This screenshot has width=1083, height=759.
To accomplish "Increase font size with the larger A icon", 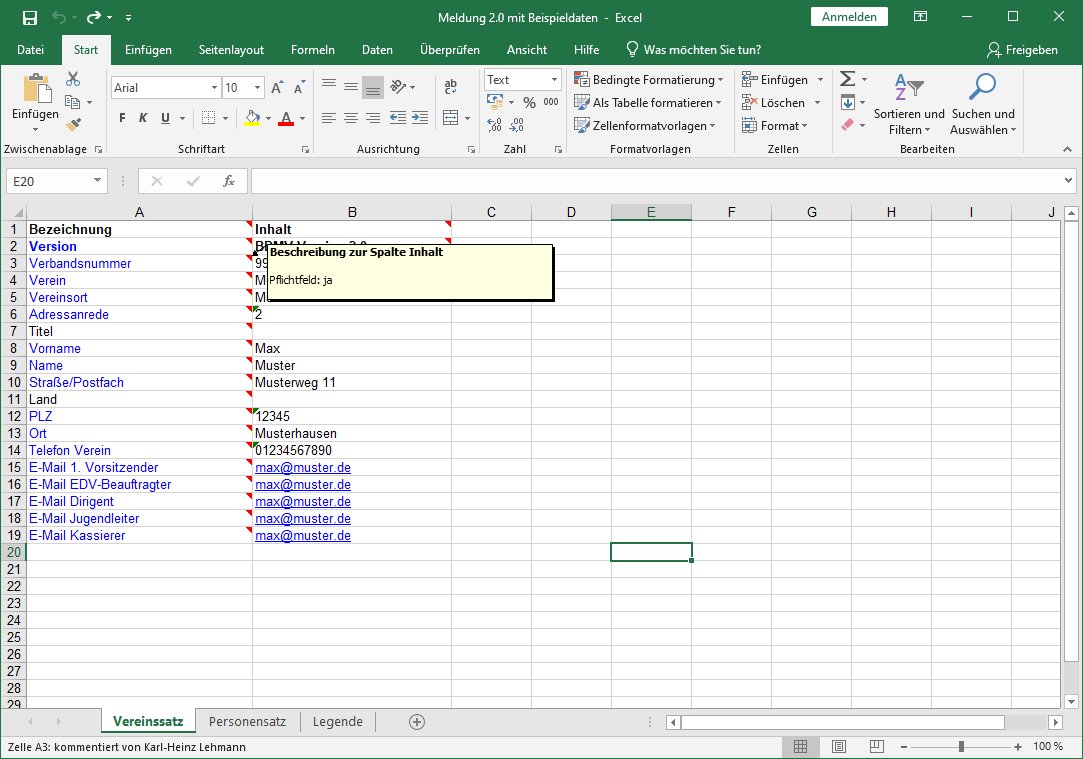I will [277, 88].
